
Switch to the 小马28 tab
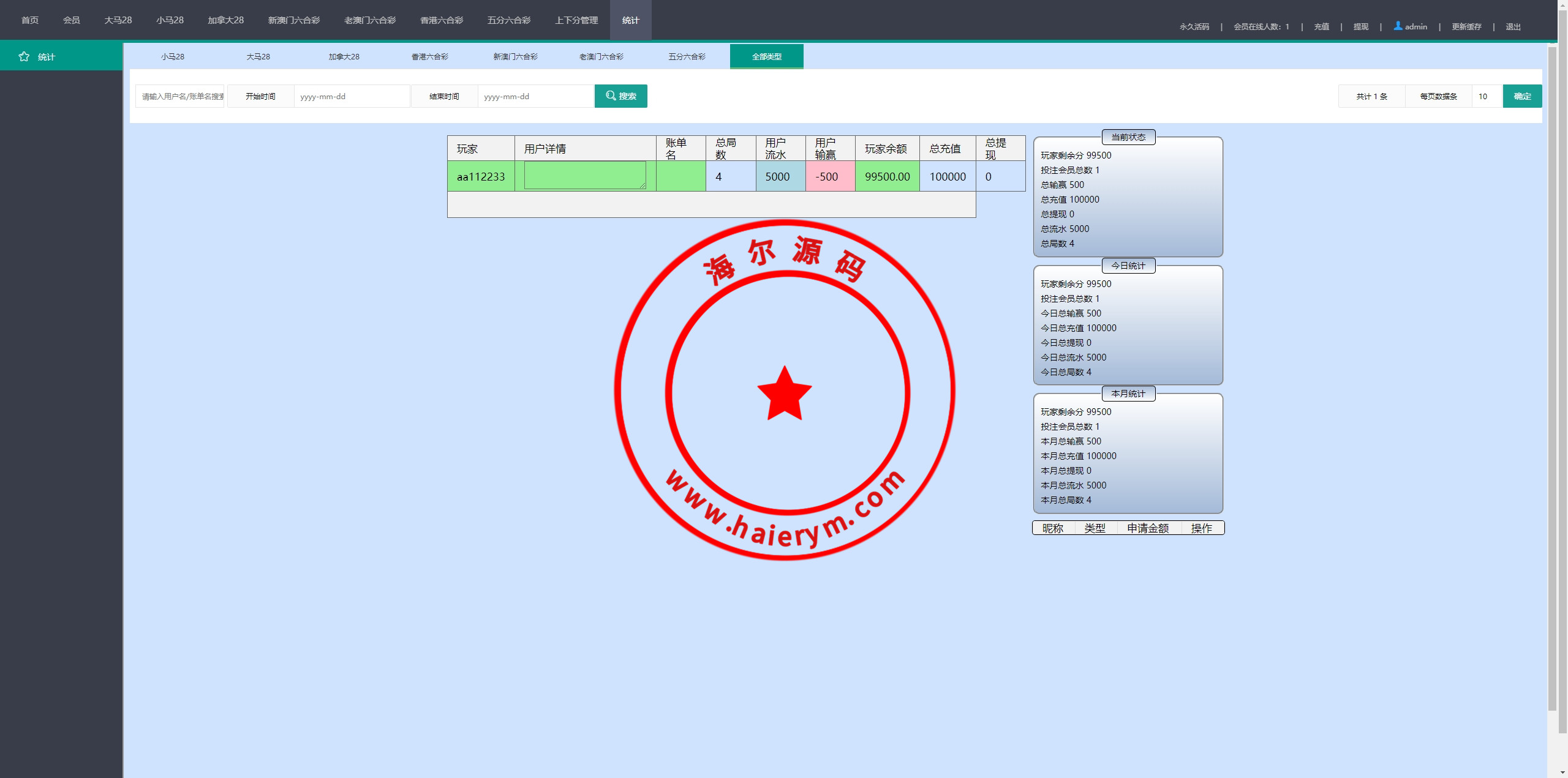pos(172,56)
